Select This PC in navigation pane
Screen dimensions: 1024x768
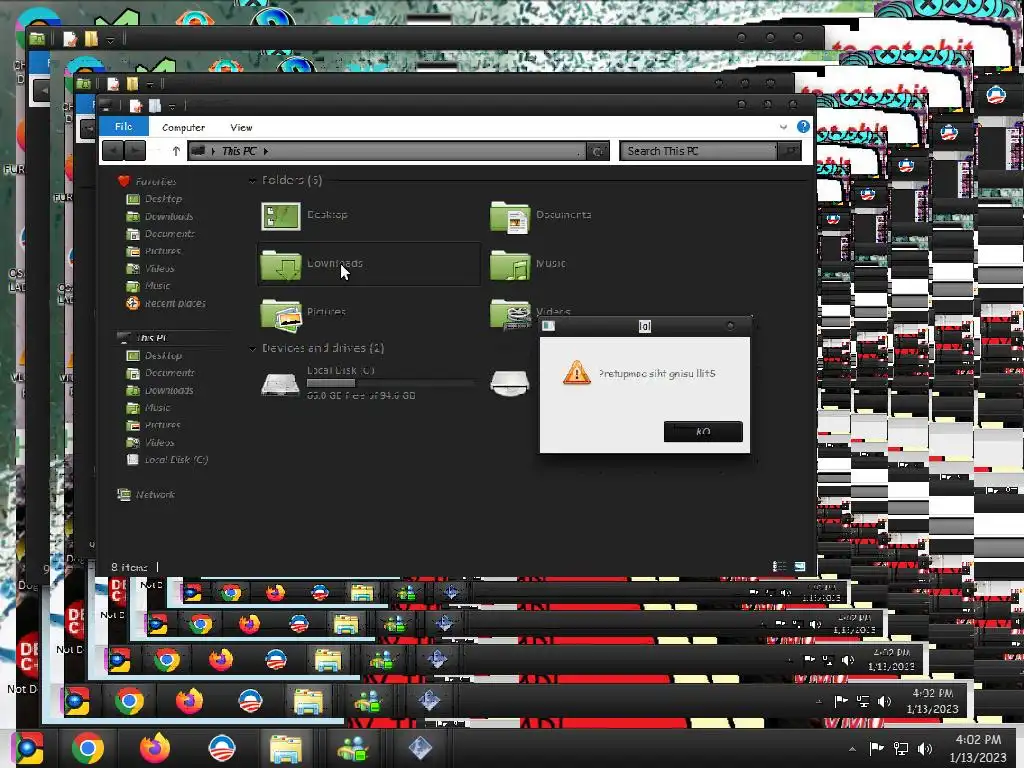pos(150,338)
